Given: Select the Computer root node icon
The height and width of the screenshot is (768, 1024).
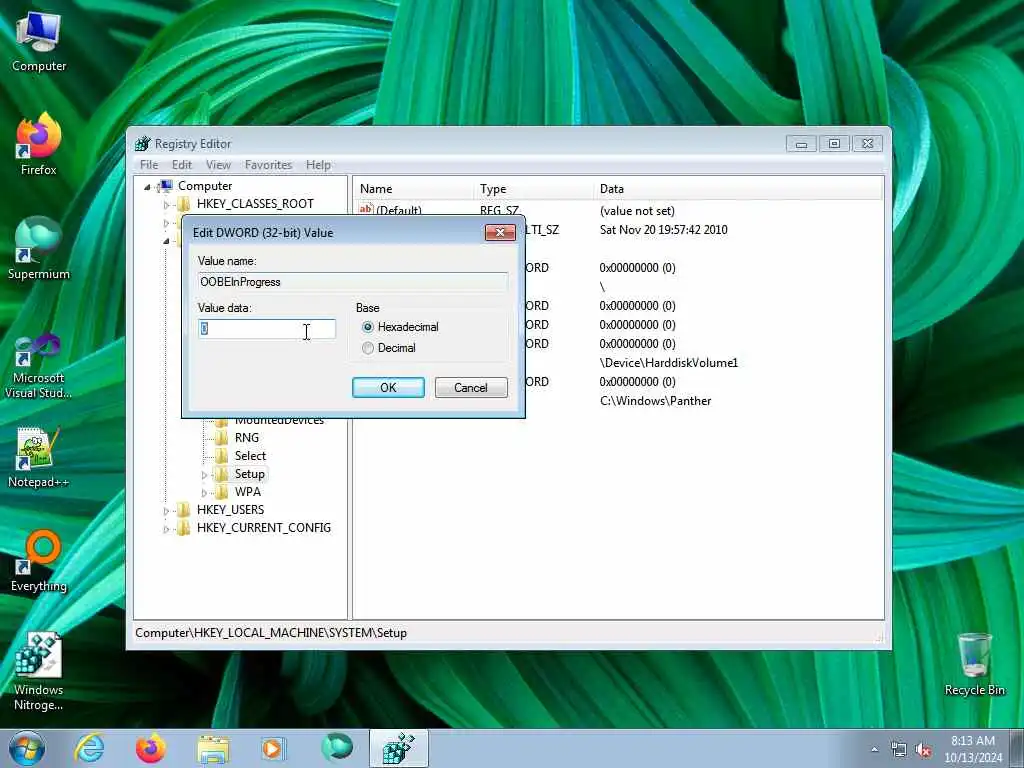Looking at the screenshot, I should pyautogui.click(x=166, y=186).
